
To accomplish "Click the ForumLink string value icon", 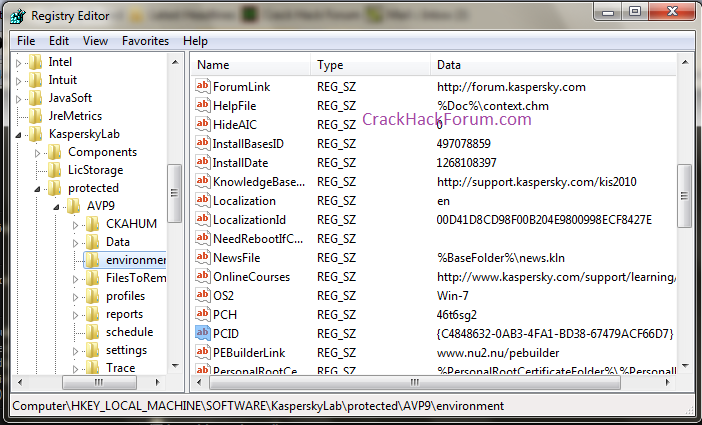I will click(x=203, y=86).
